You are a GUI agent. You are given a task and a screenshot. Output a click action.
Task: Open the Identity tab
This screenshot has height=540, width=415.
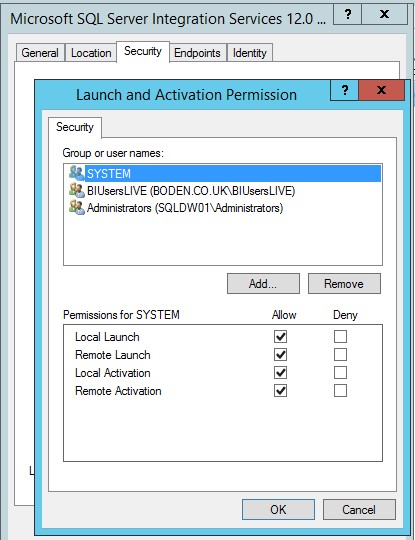tap(250, 53)
